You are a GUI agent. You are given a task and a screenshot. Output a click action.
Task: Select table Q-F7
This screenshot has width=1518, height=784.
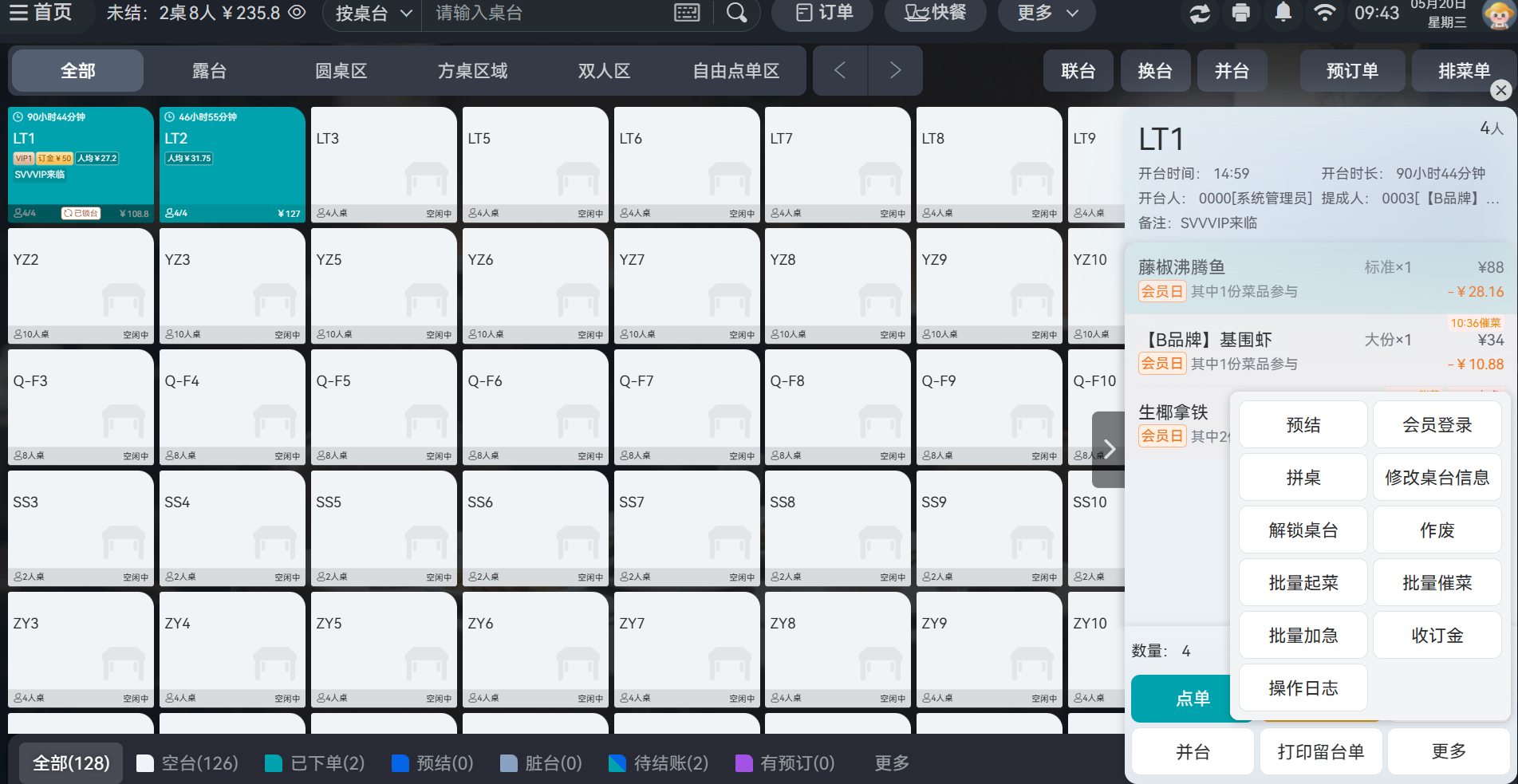pyautogui.click(x=687, y=407)
